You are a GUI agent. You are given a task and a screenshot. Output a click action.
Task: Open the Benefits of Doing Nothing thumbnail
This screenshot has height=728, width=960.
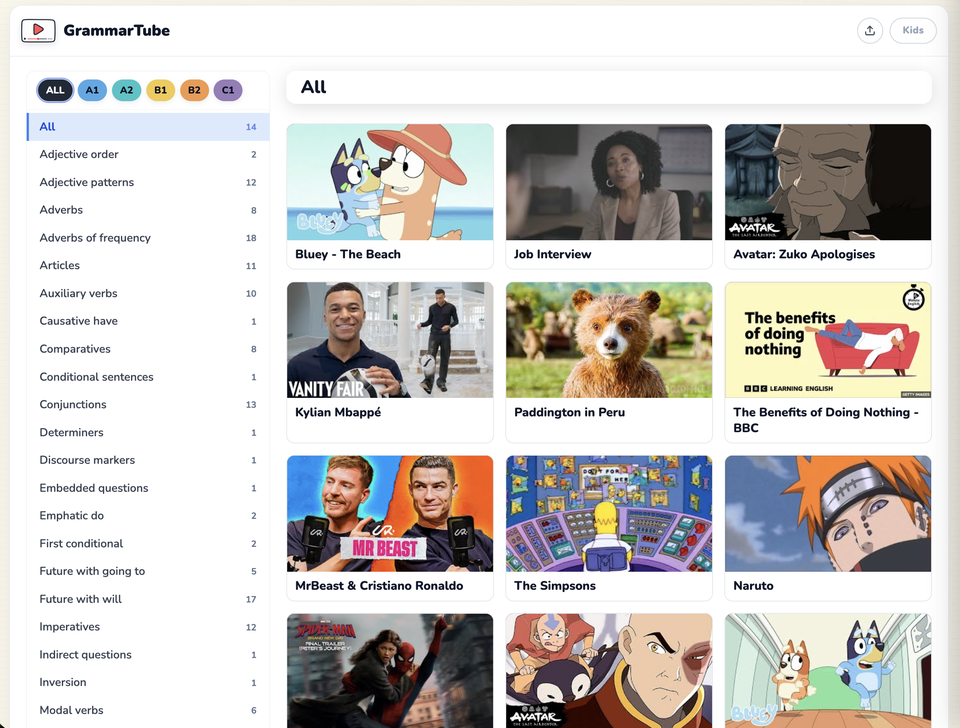[828, 340]
